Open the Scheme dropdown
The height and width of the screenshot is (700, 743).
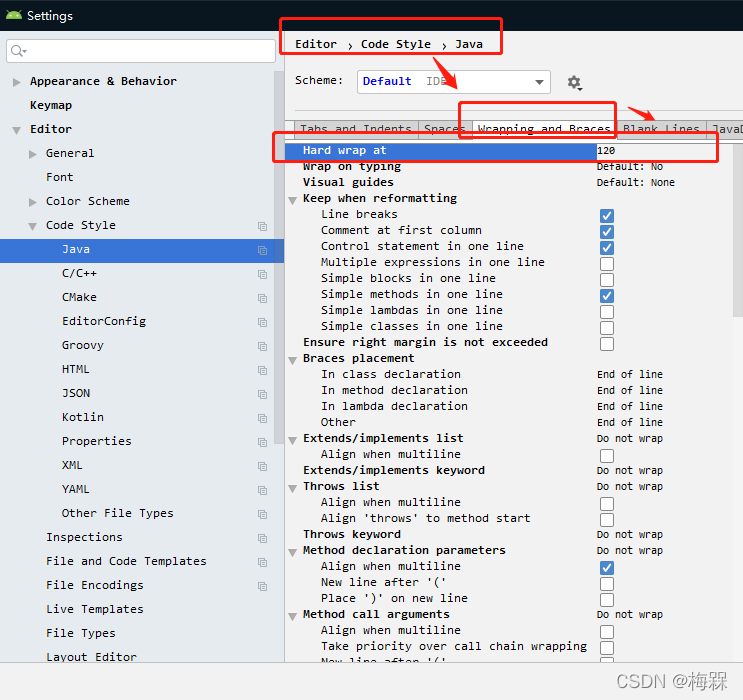(x=453, y=82)
